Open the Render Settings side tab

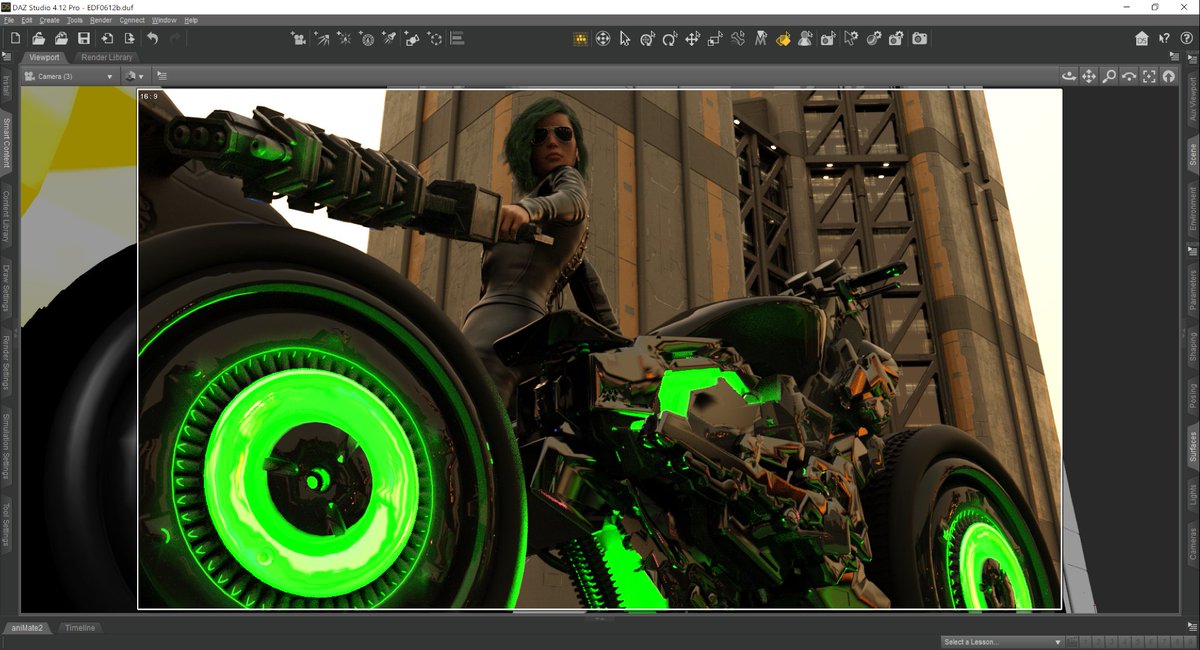(6, 363)
